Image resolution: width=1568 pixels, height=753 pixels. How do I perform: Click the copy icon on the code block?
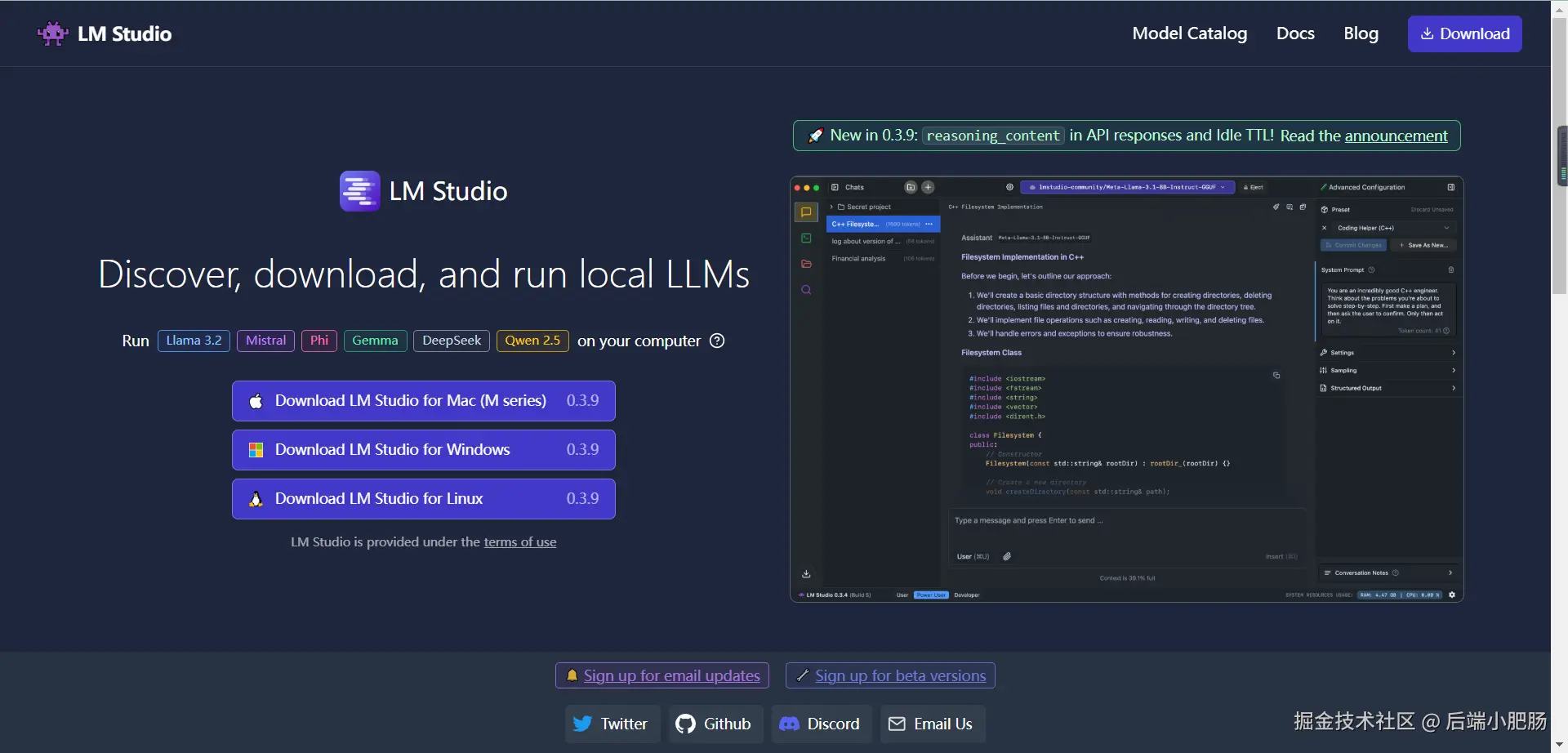pyautogui.click(x=1276, y=376)
